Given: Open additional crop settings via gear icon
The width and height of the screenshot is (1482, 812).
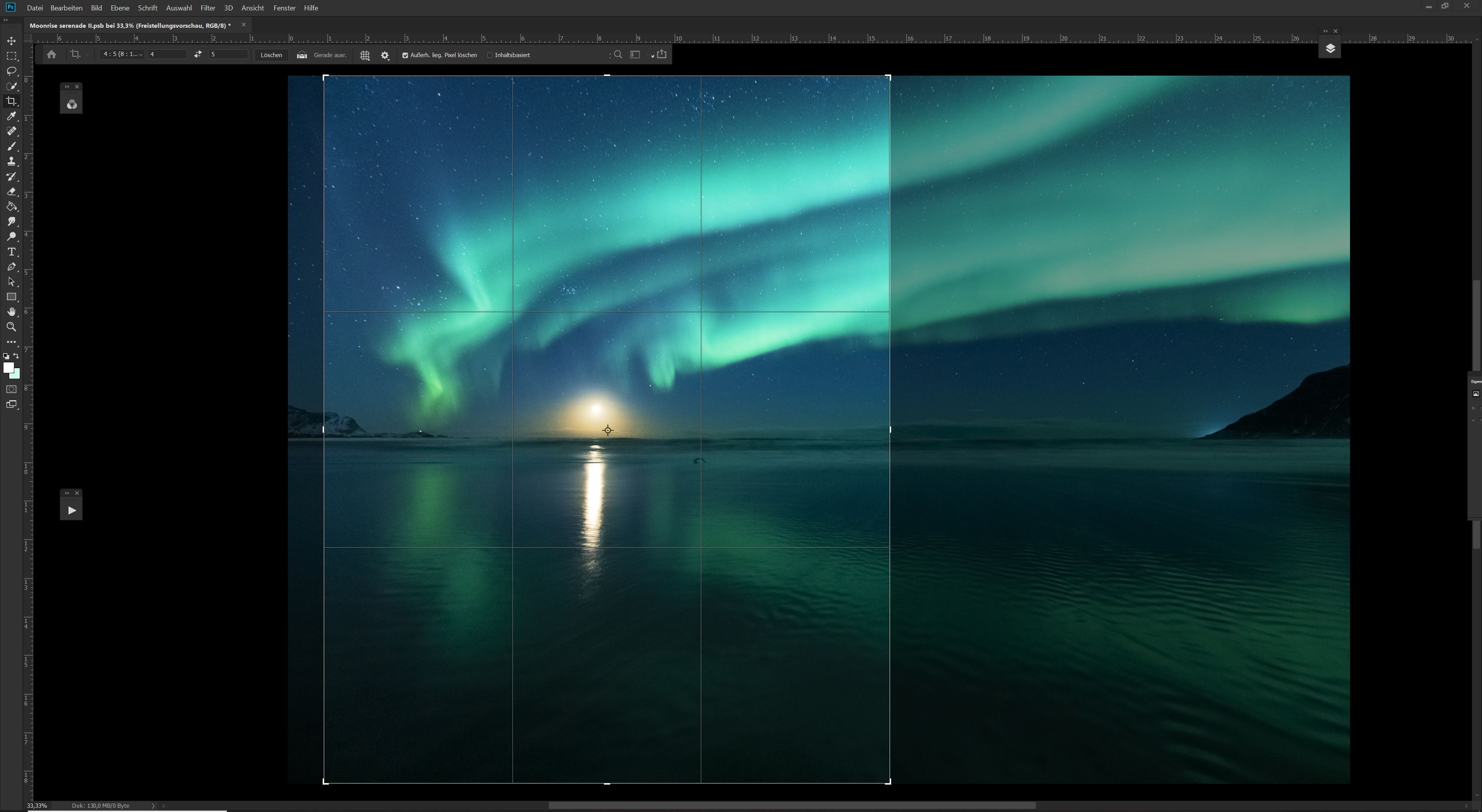Looking at the screenshot, I should (384, 55).
